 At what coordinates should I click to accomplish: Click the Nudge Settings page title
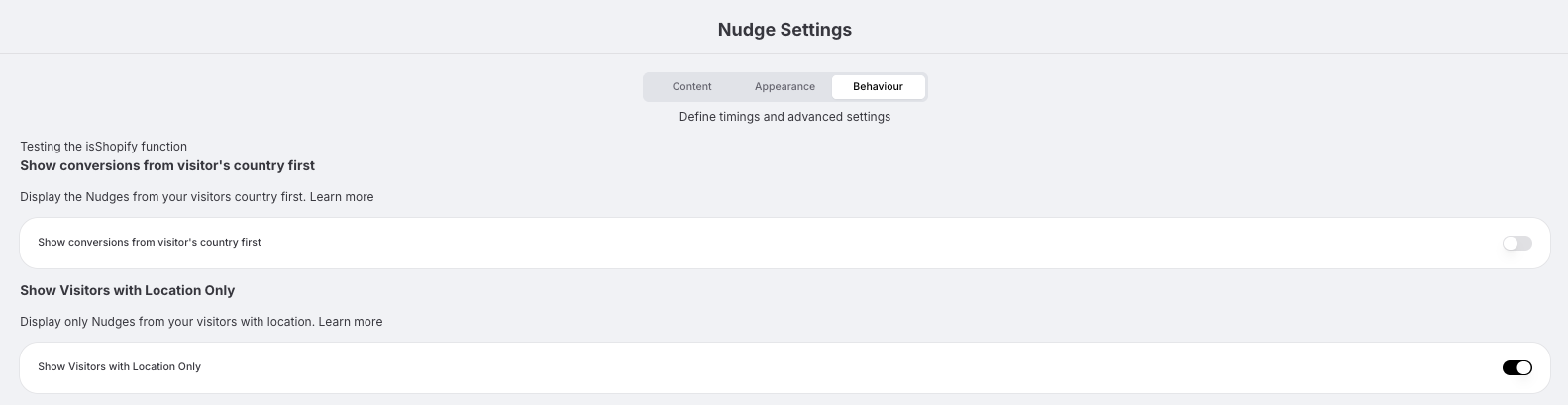pyautogui.click(x=784, y=30)
